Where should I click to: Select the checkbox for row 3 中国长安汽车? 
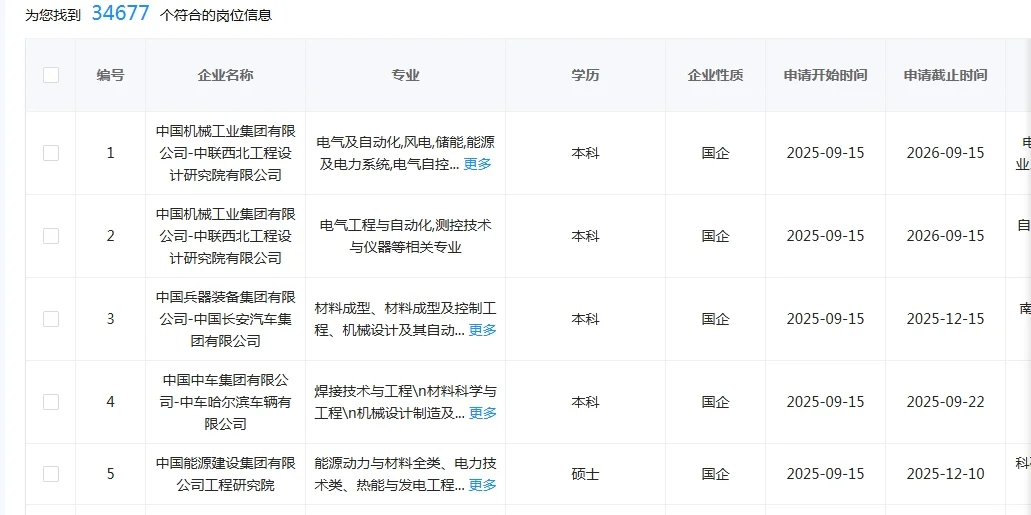(51, 318)
